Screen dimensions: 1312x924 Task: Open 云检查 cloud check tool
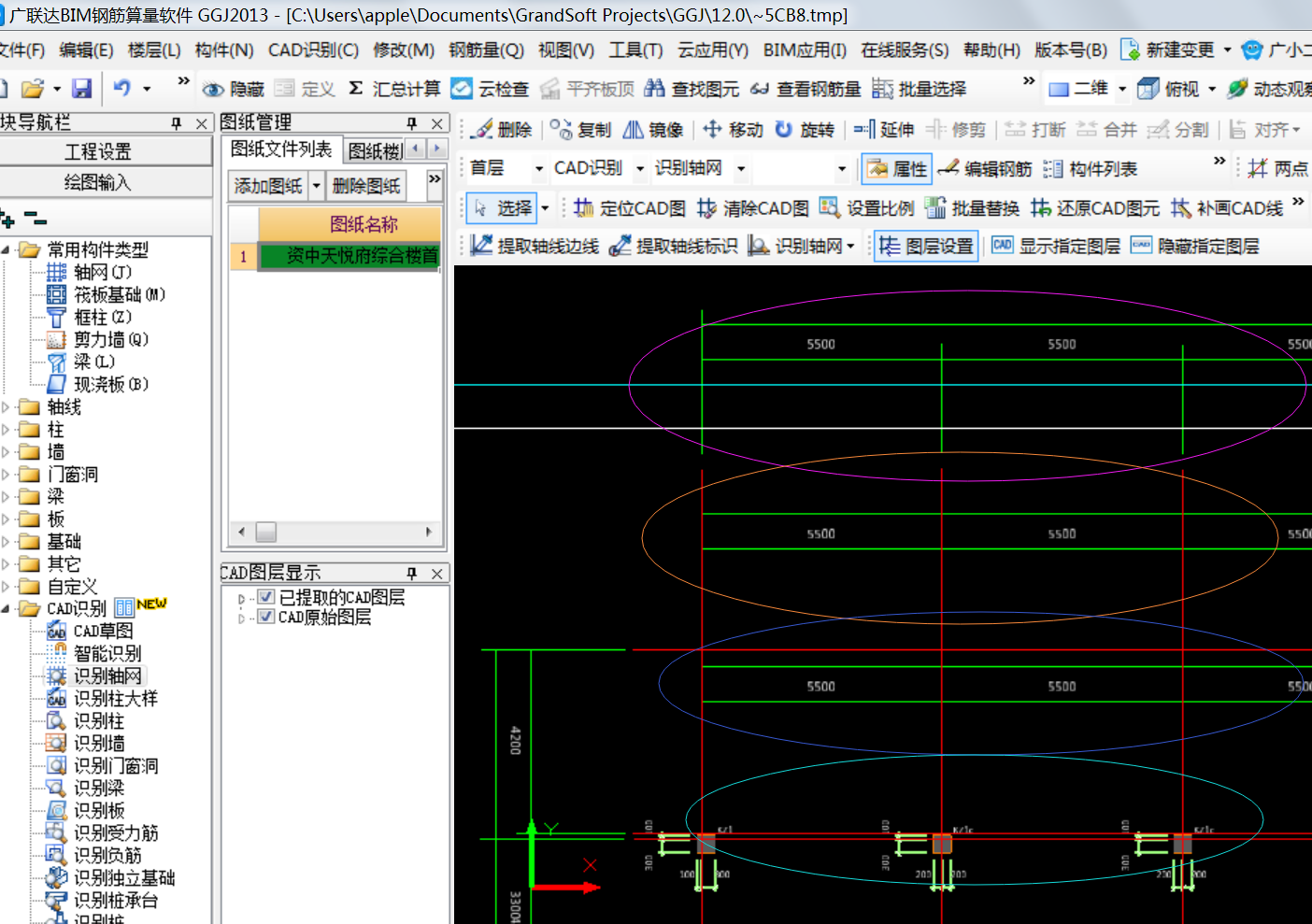[490, 89]
